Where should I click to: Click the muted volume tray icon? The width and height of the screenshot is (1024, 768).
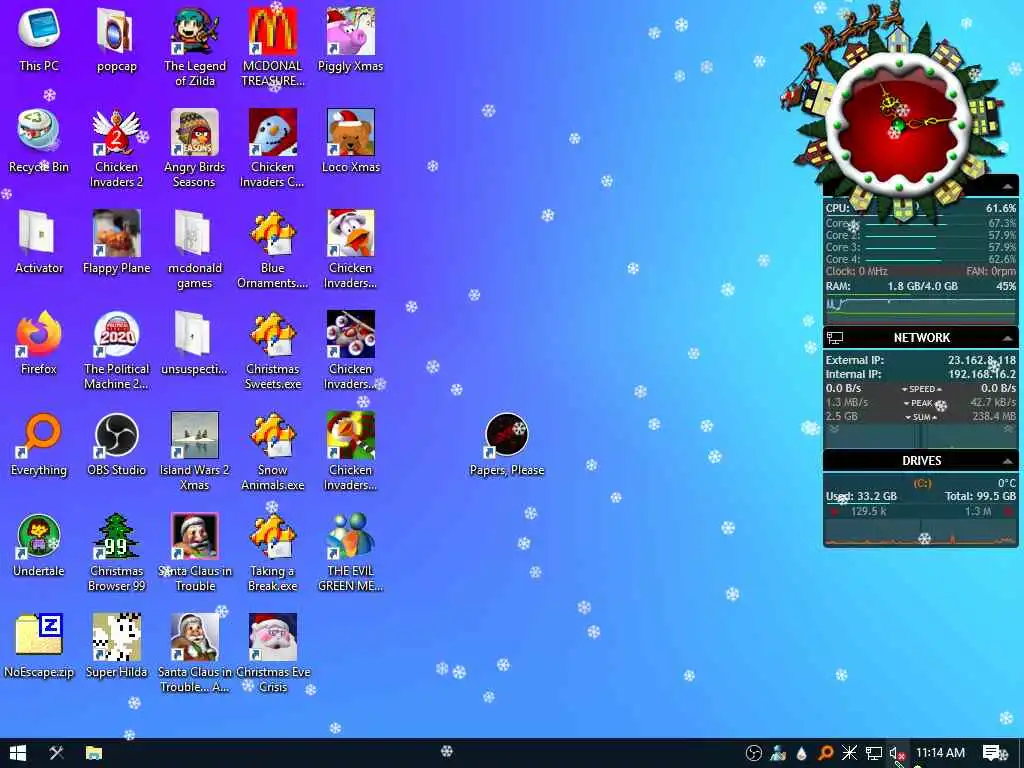897,753
